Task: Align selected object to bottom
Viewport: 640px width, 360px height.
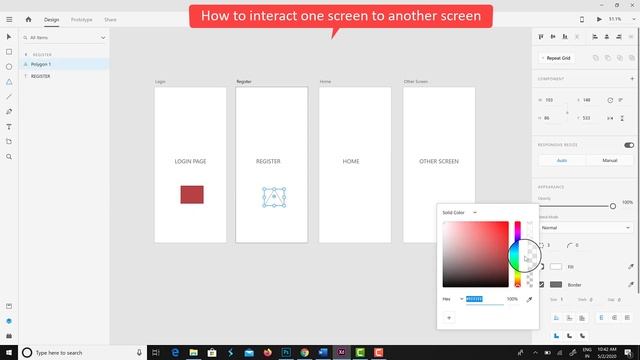Action: [565, 37]
